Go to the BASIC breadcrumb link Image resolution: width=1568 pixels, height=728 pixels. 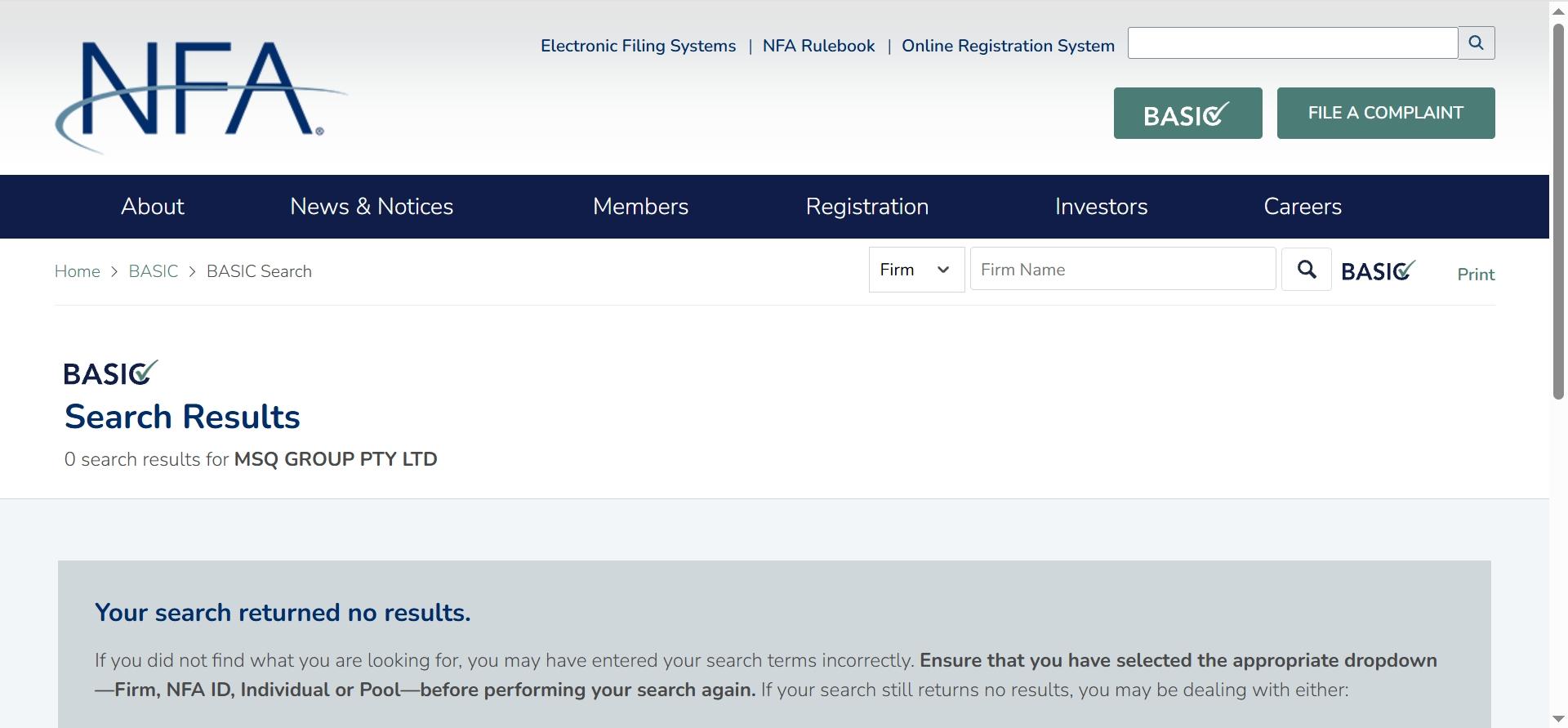(154, 271)
